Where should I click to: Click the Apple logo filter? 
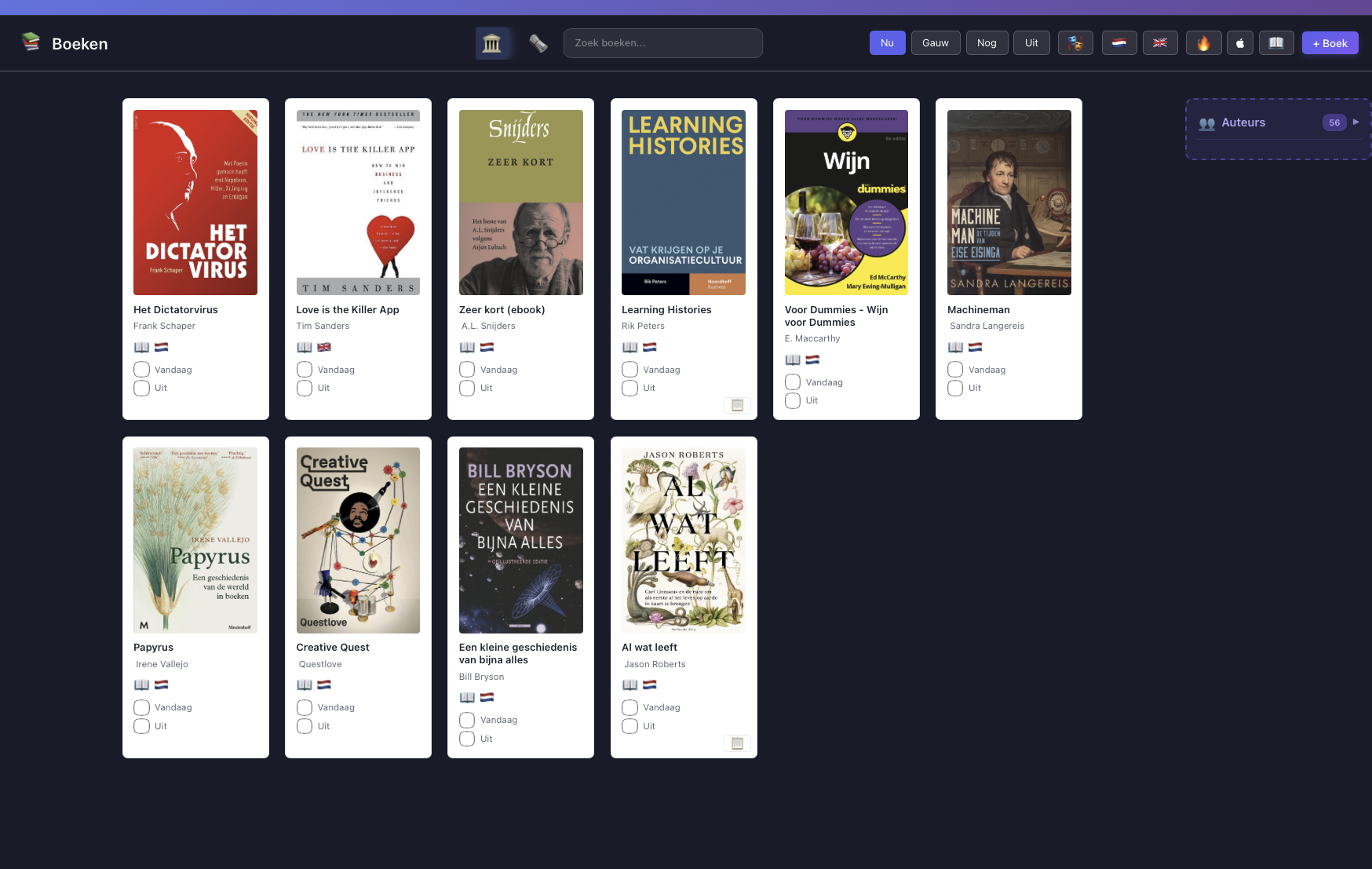pyautogui.click(x=1240, y=43)
